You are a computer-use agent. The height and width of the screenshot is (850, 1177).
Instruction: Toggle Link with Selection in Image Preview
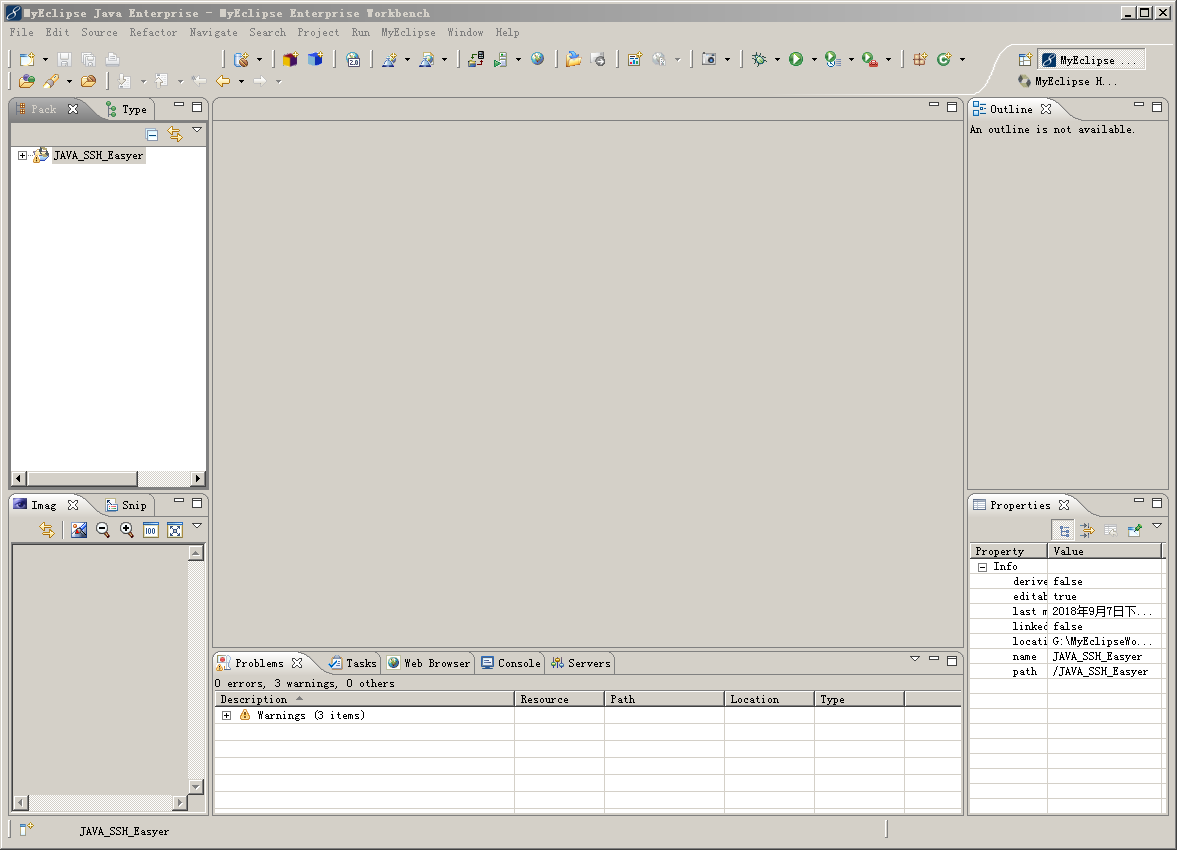pyautogui.click(x=46, y=530)
